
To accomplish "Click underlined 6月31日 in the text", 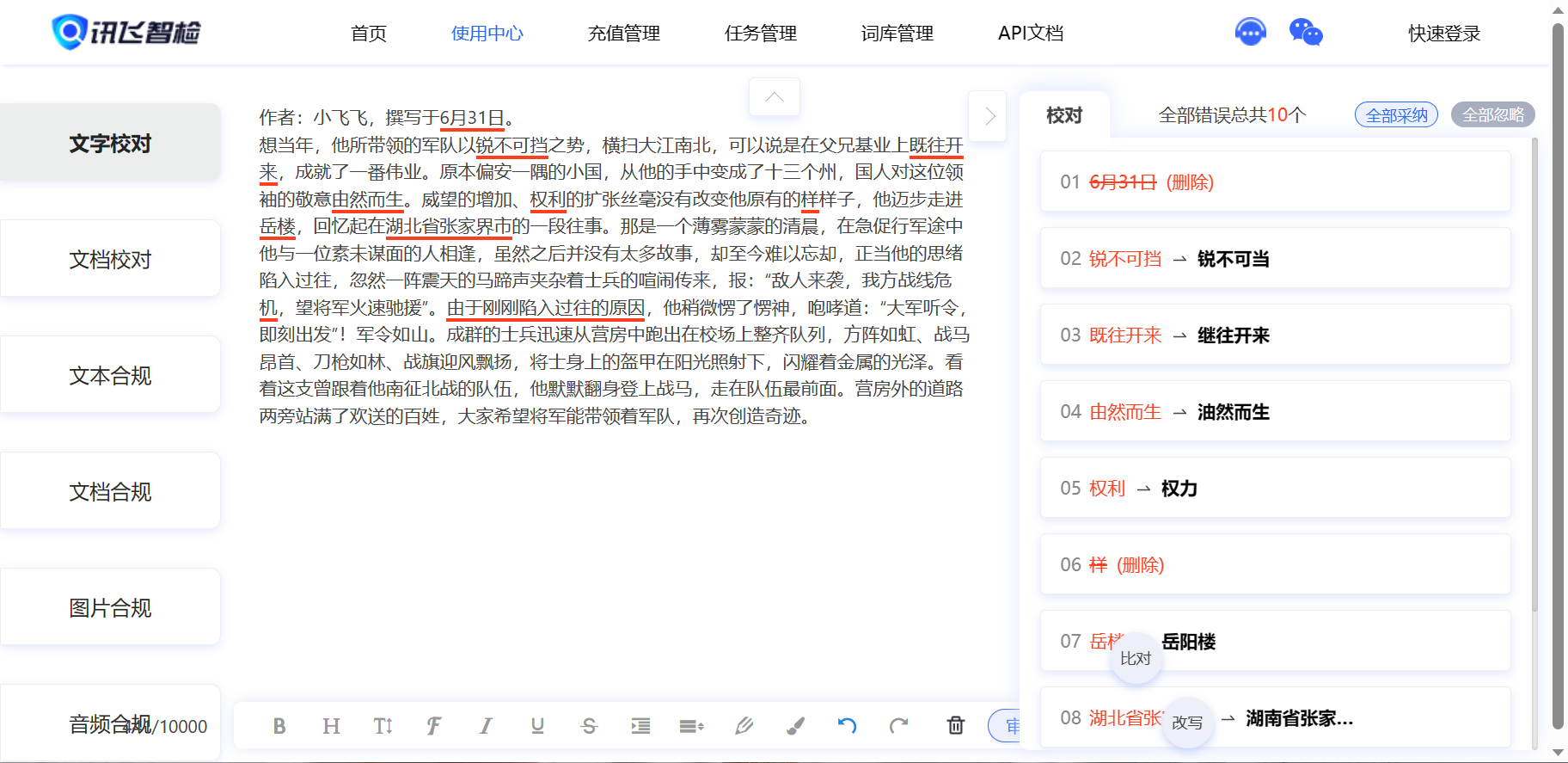I will click(x=472, y=118).
